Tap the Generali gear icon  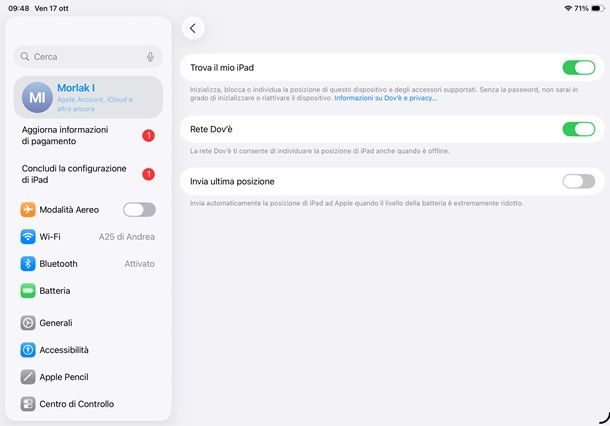point(28,323)
